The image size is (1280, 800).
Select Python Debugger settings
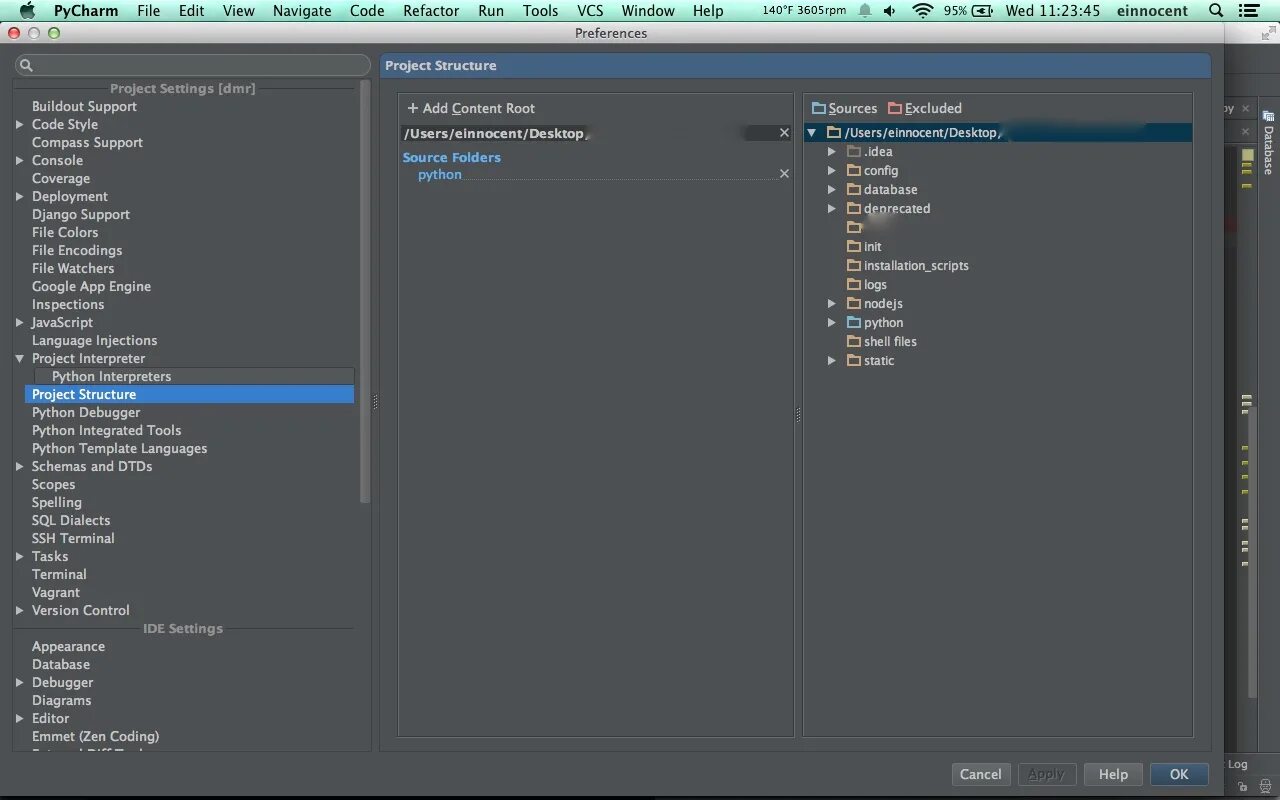[x=86, y=412]
